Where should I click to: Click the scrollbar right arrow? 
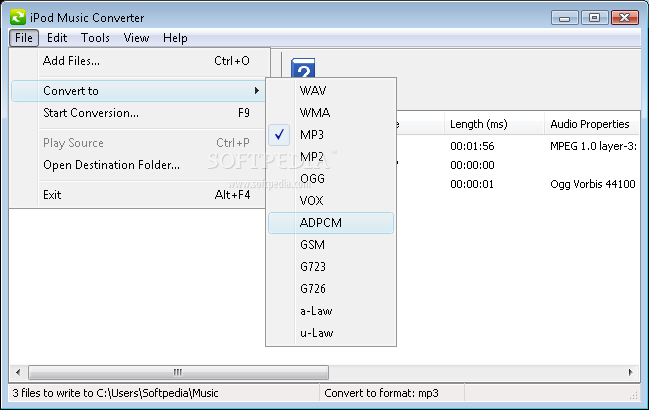tap(631, 372)
